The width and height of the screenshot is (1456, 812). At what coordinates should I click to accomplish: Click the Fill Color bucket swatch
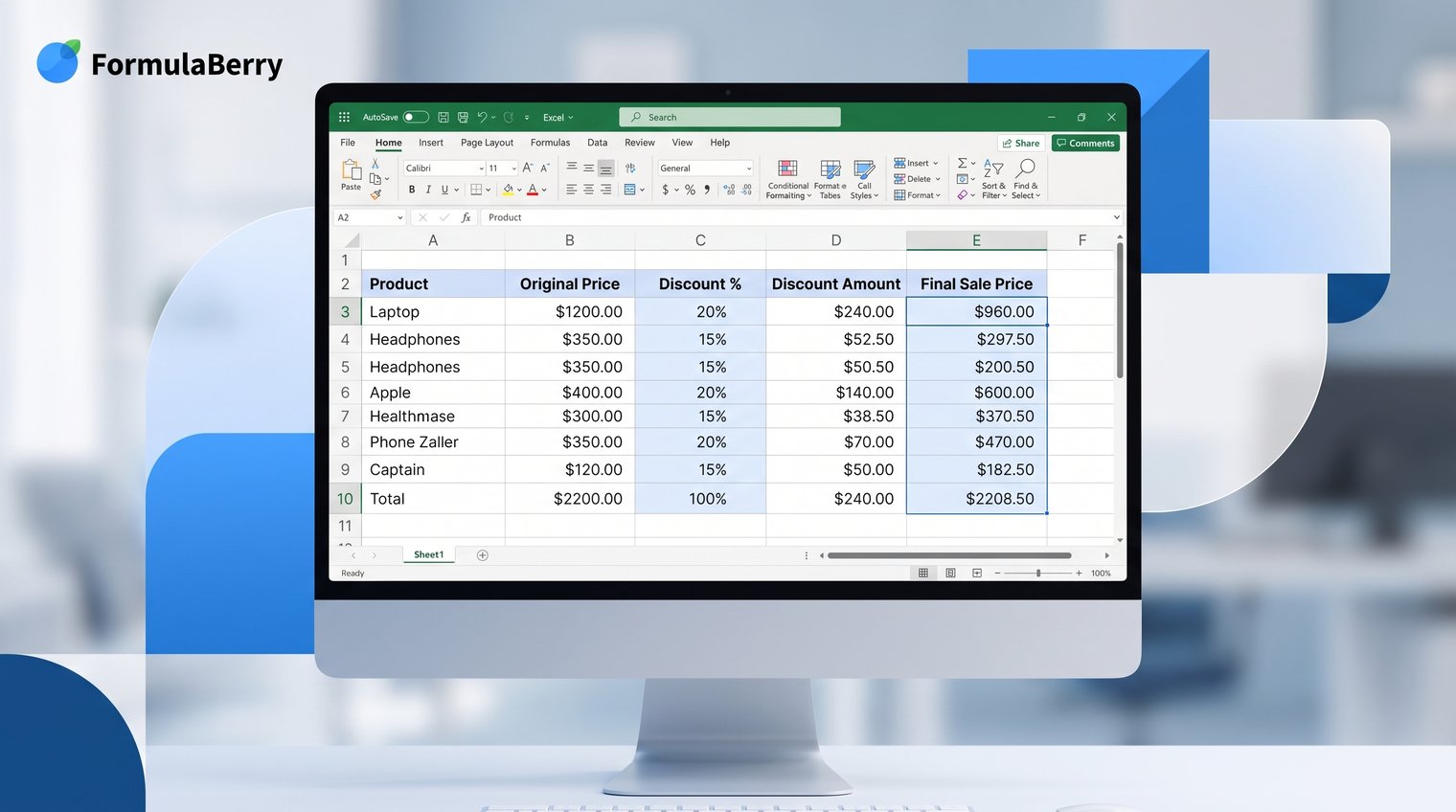[508, 190]
